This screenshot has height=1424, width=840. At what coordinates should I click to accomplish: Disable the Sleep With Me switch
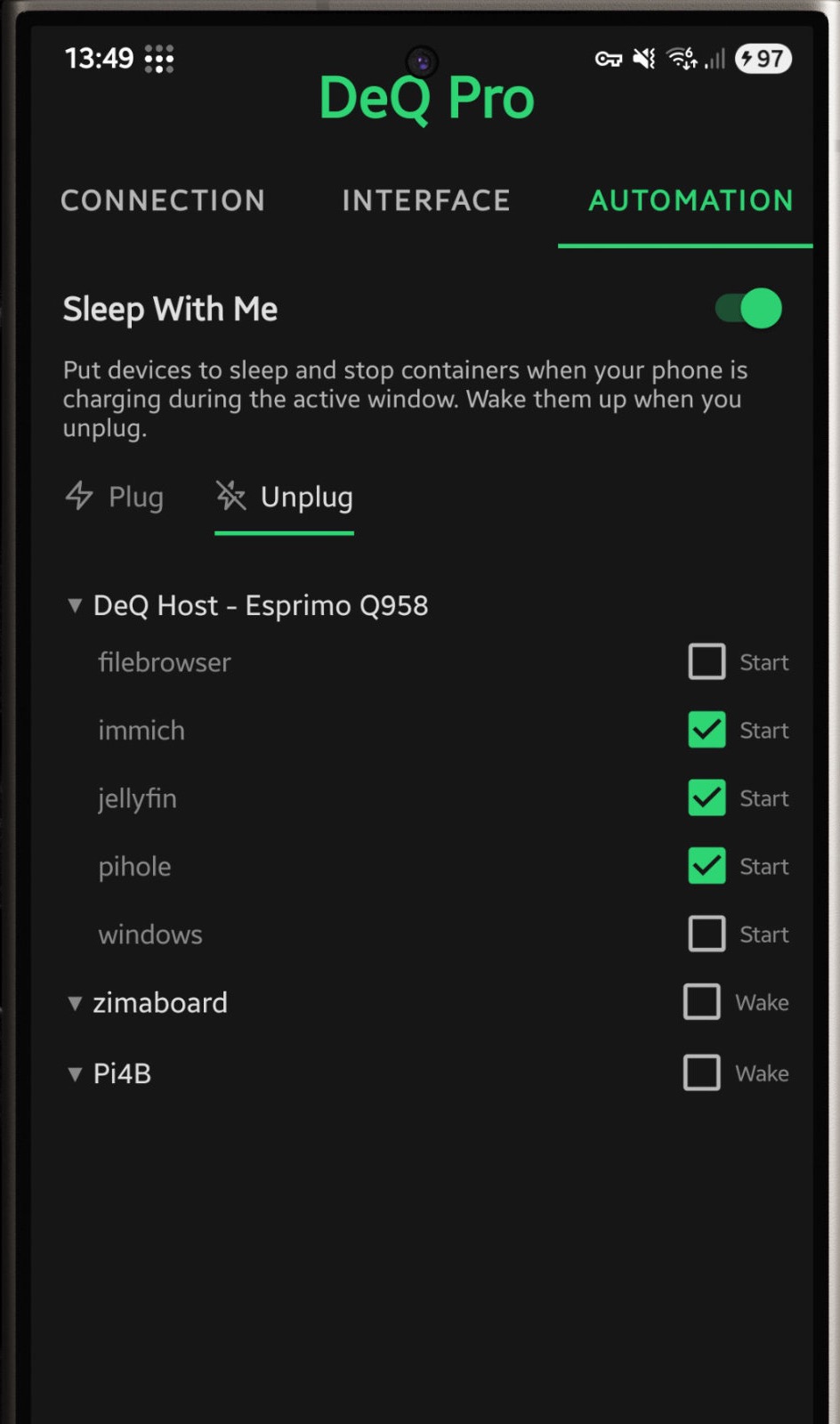point(749,309)
